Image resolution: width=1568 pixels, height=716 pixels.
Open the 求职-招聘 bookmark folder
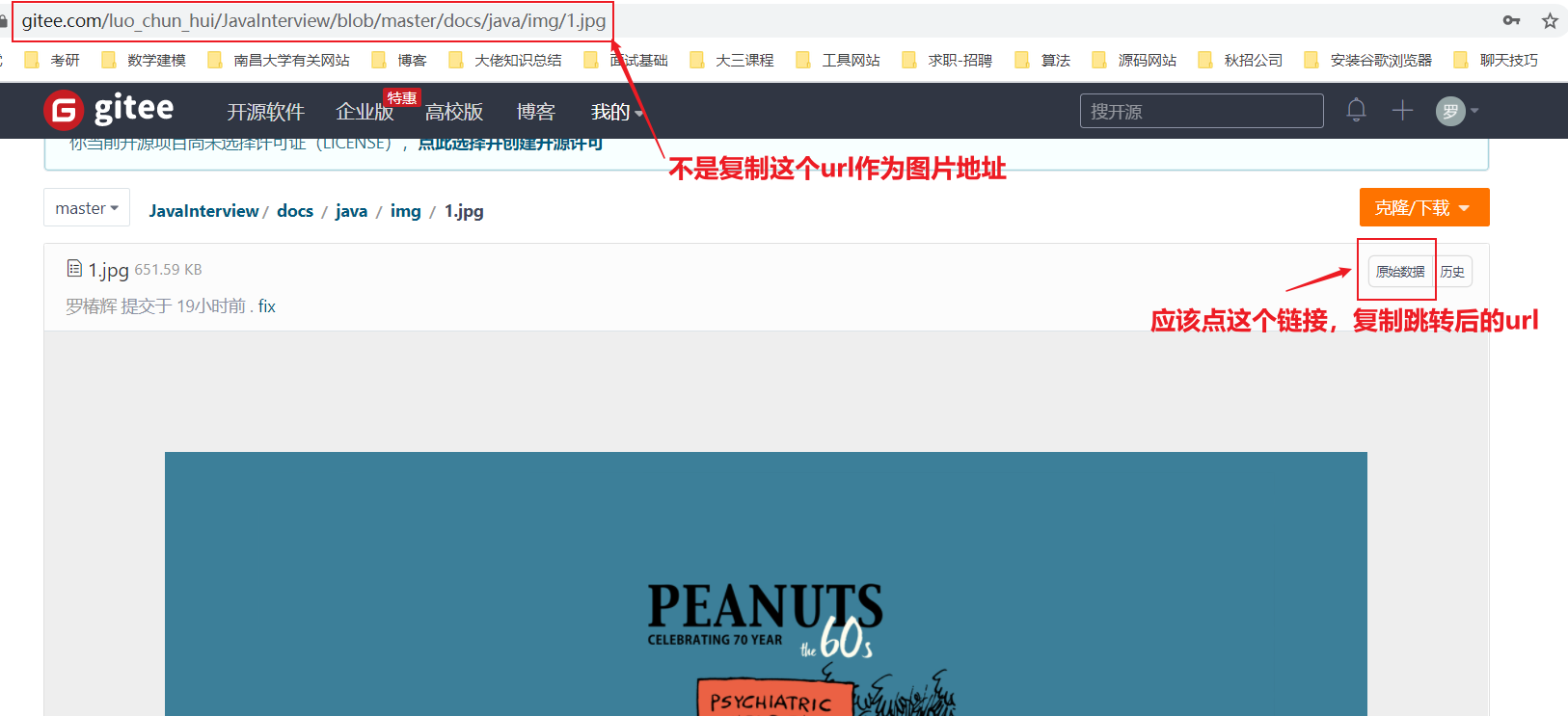point(947,60)
